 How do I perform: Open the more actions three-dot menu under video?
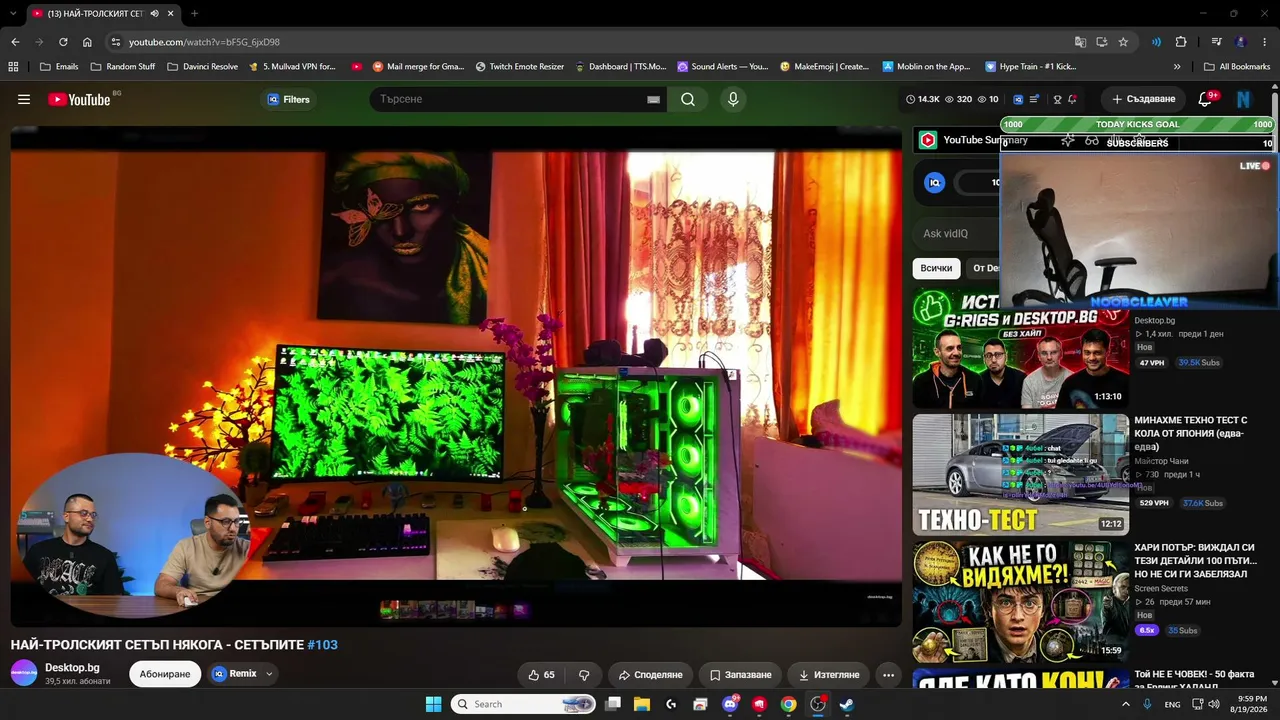[888, 675]
